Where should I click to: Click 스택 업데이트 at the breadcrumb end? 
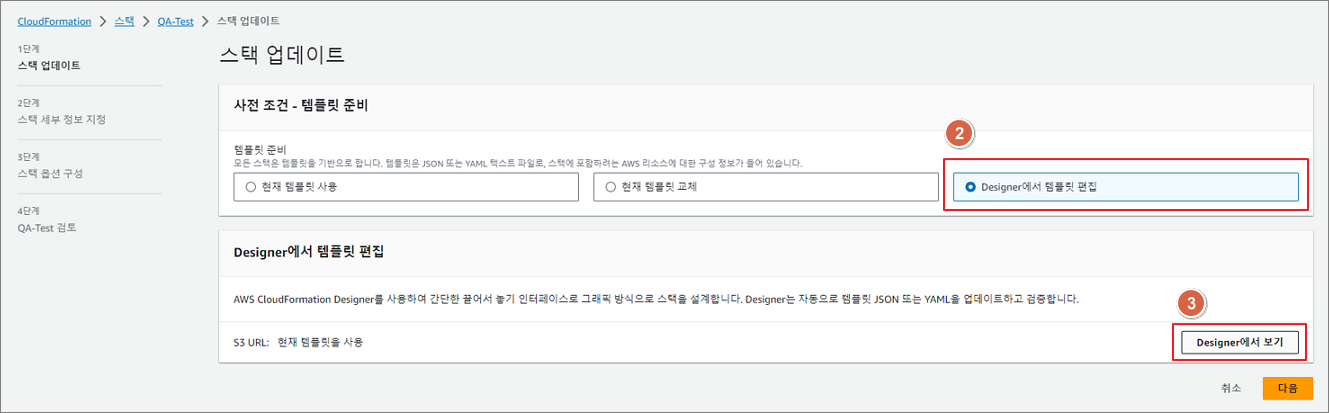tap(248, 21)
